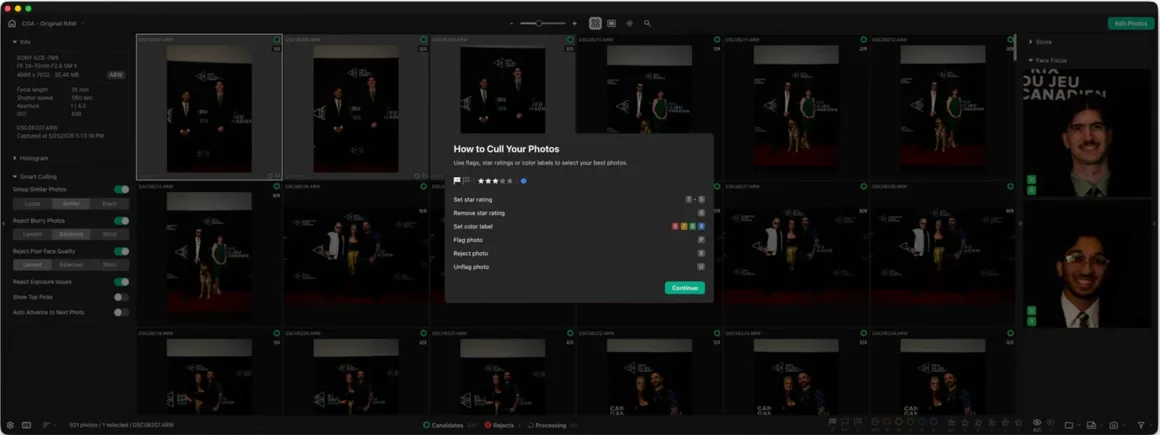Viewport: 1160px width, 435px height.
Task: Enable Show Top Picks switch
Action: [x=121, y=297]
